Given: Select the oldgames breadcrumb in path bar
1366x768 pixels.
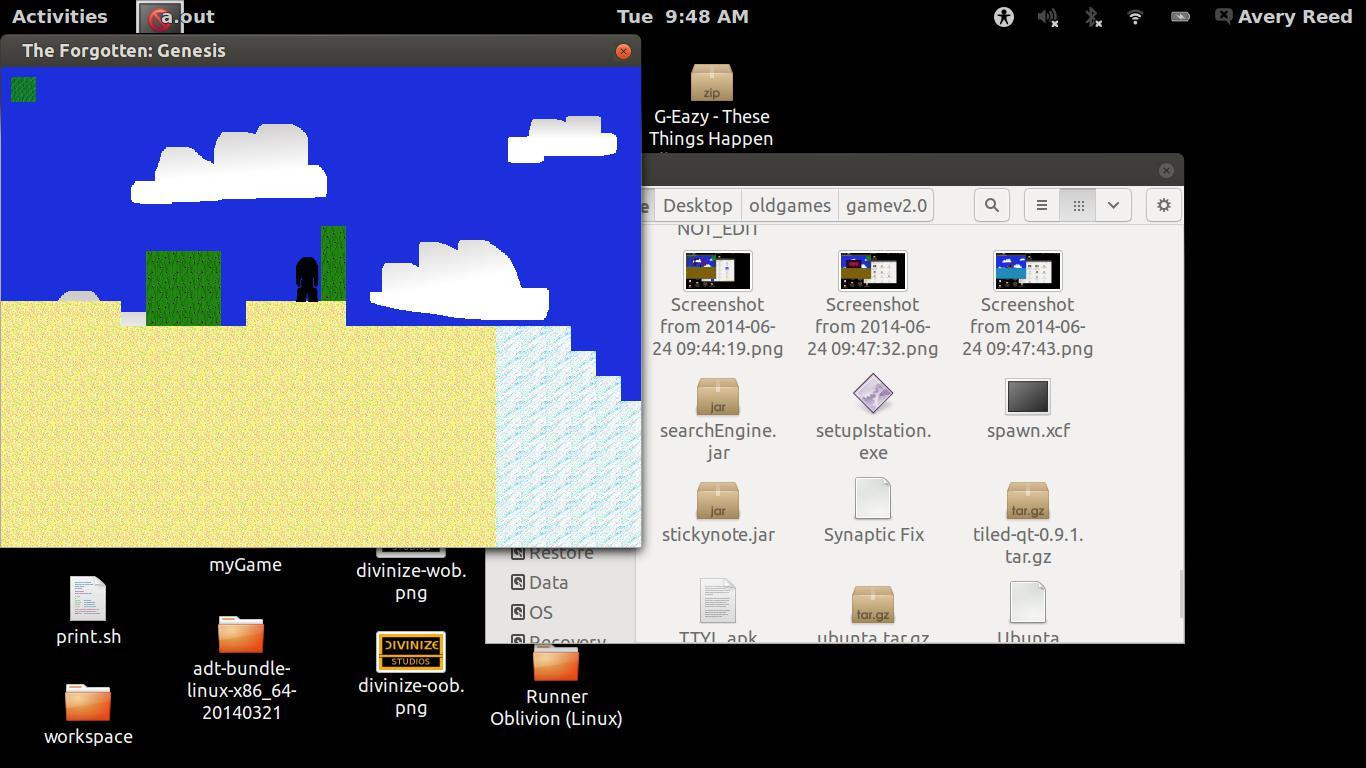Looking at the screenshot, I should 789,205.
